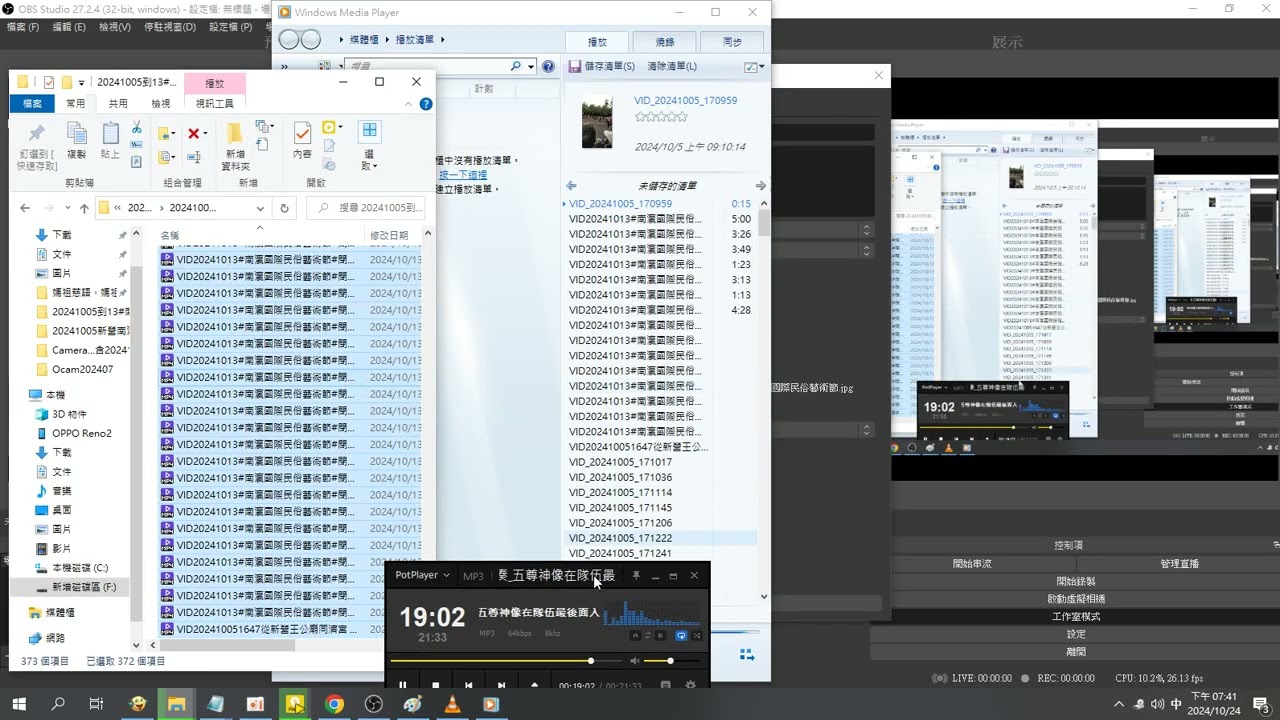Open the Customize Quick Access Toolbar dropdown
The width and height of the screenshot is (1280, 720).
point(82,82)
